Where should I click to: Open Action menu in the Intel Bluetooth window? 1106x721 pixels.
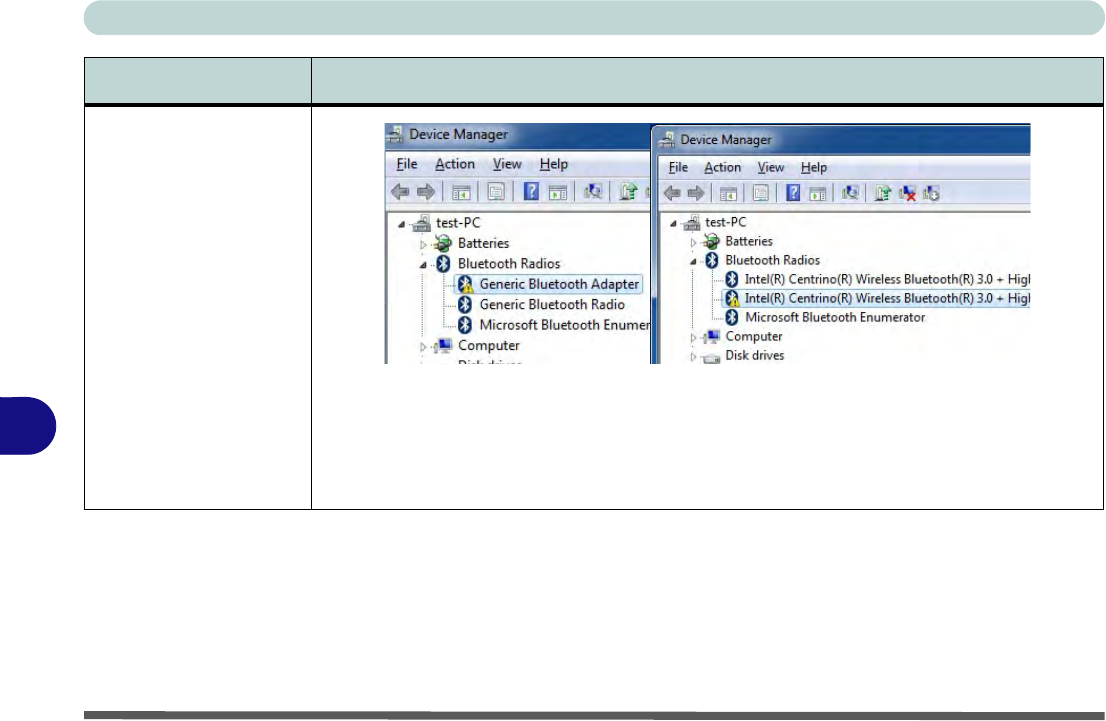[x=722, y=167]
